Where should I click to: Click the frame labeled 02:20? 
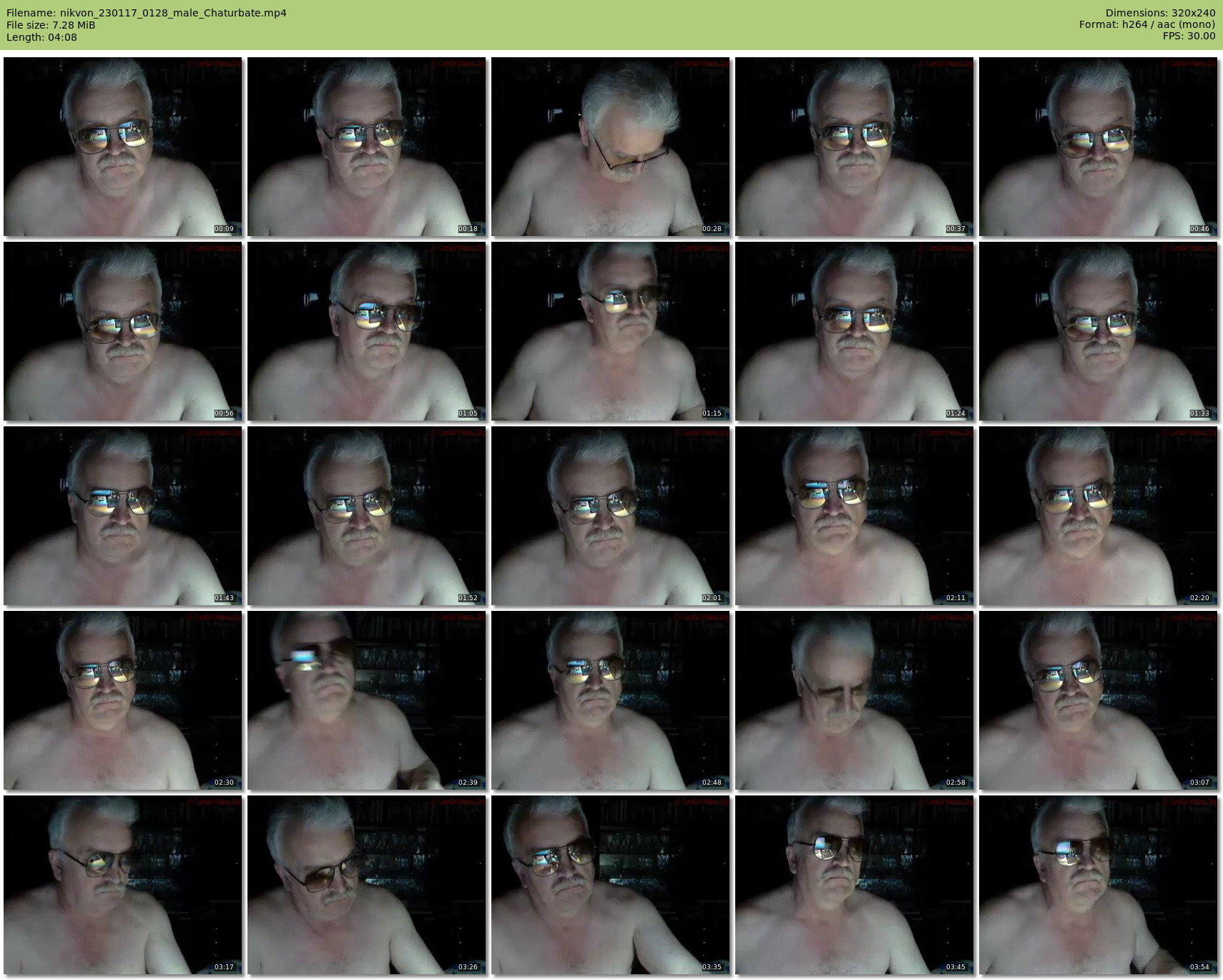(x=1098, y=516)
